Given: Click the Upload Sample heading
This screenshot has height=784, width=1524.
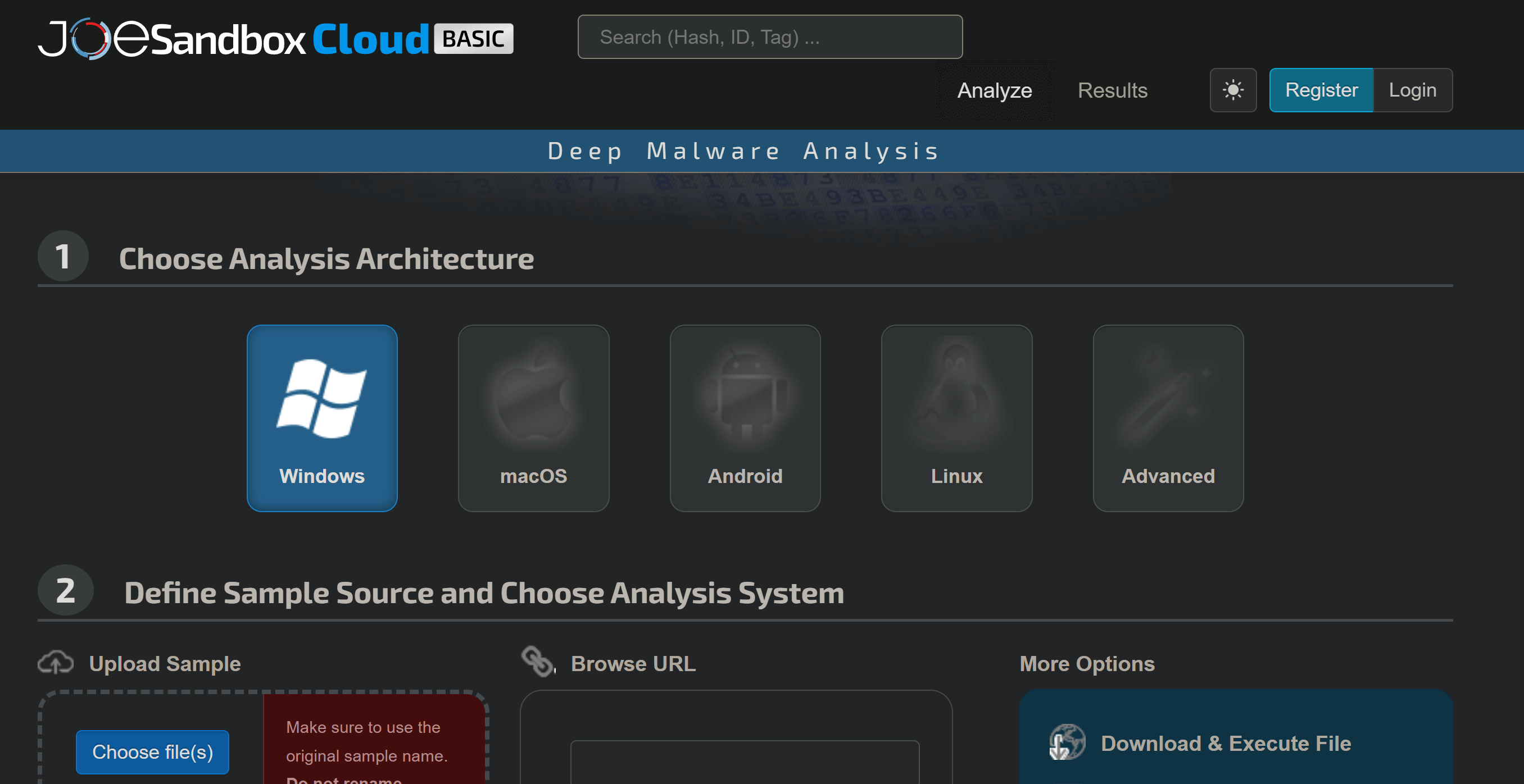Looking at the screenshot, I should (x=165, y=663).
